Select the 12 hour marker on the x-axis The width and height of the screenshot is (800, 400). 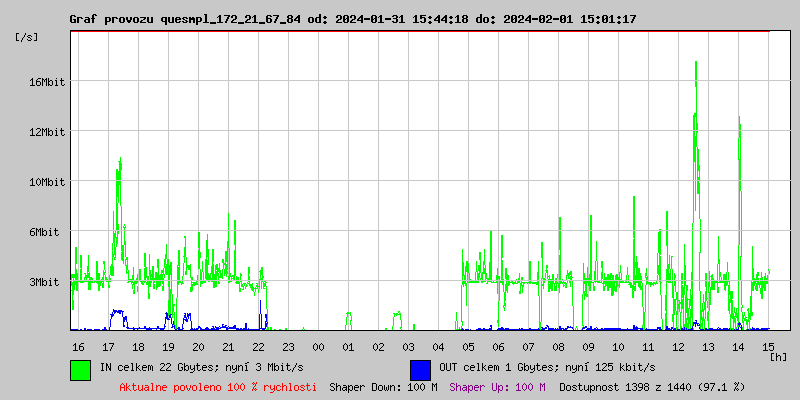678,346
